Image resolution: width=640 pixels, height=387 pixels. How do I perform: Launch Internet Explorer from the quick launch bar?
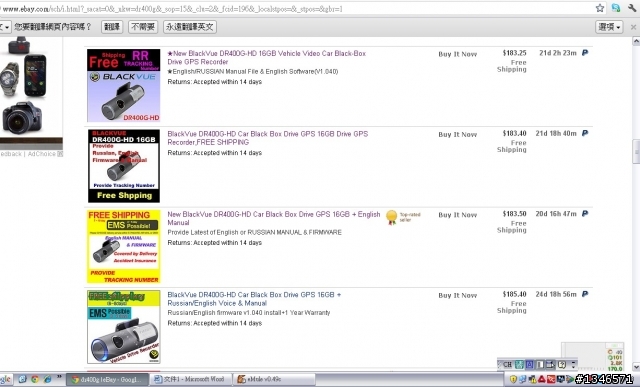[x=47, y=379]
